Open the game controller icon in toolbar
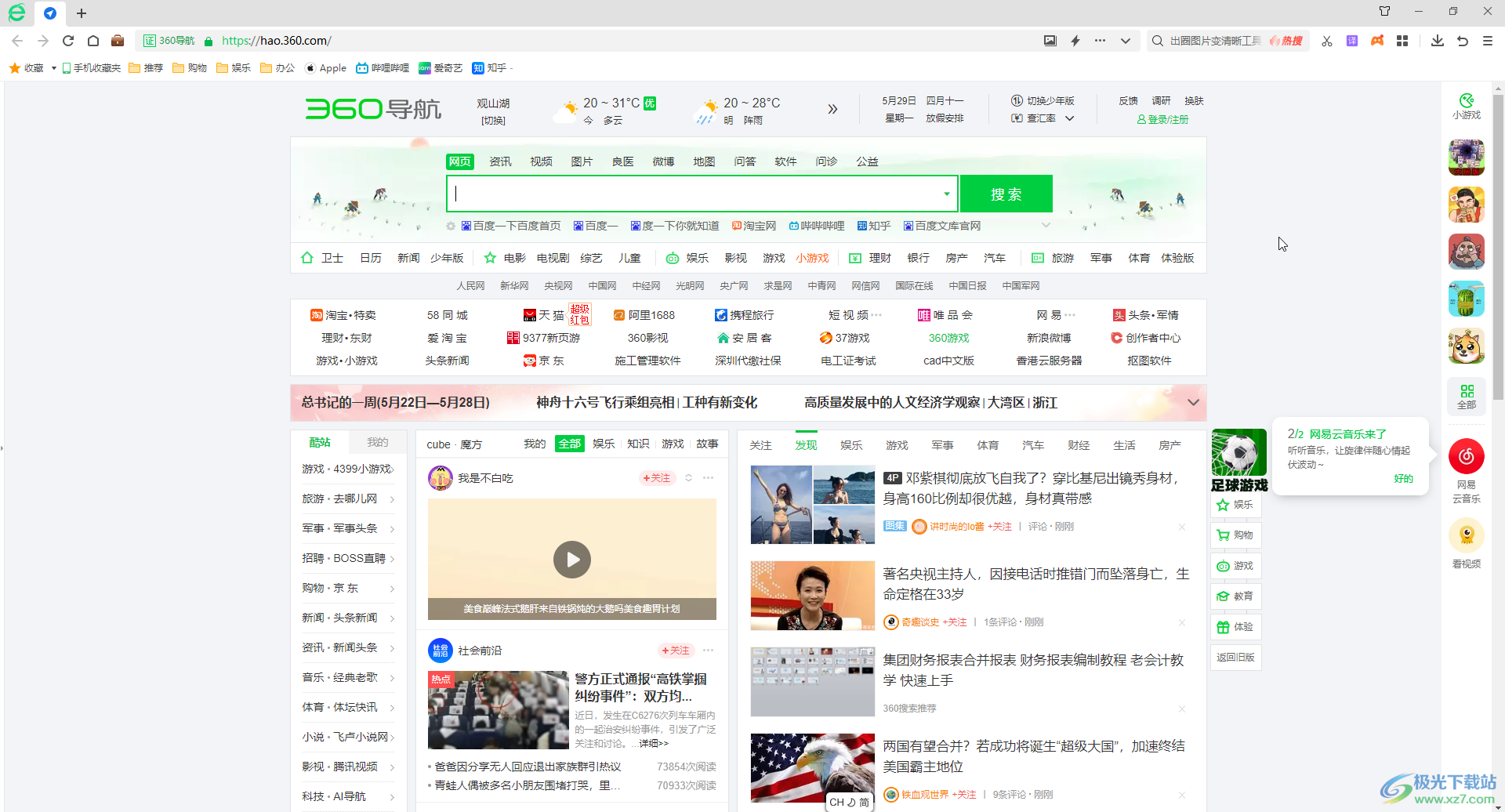This screenshot has width=1505, height=812. click(x=1377, y=41)
